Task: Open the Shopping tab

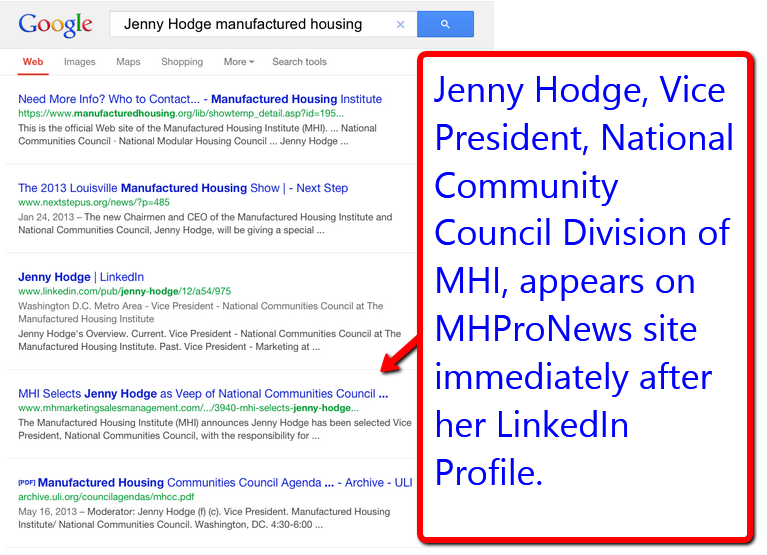Action: point(182,62)
